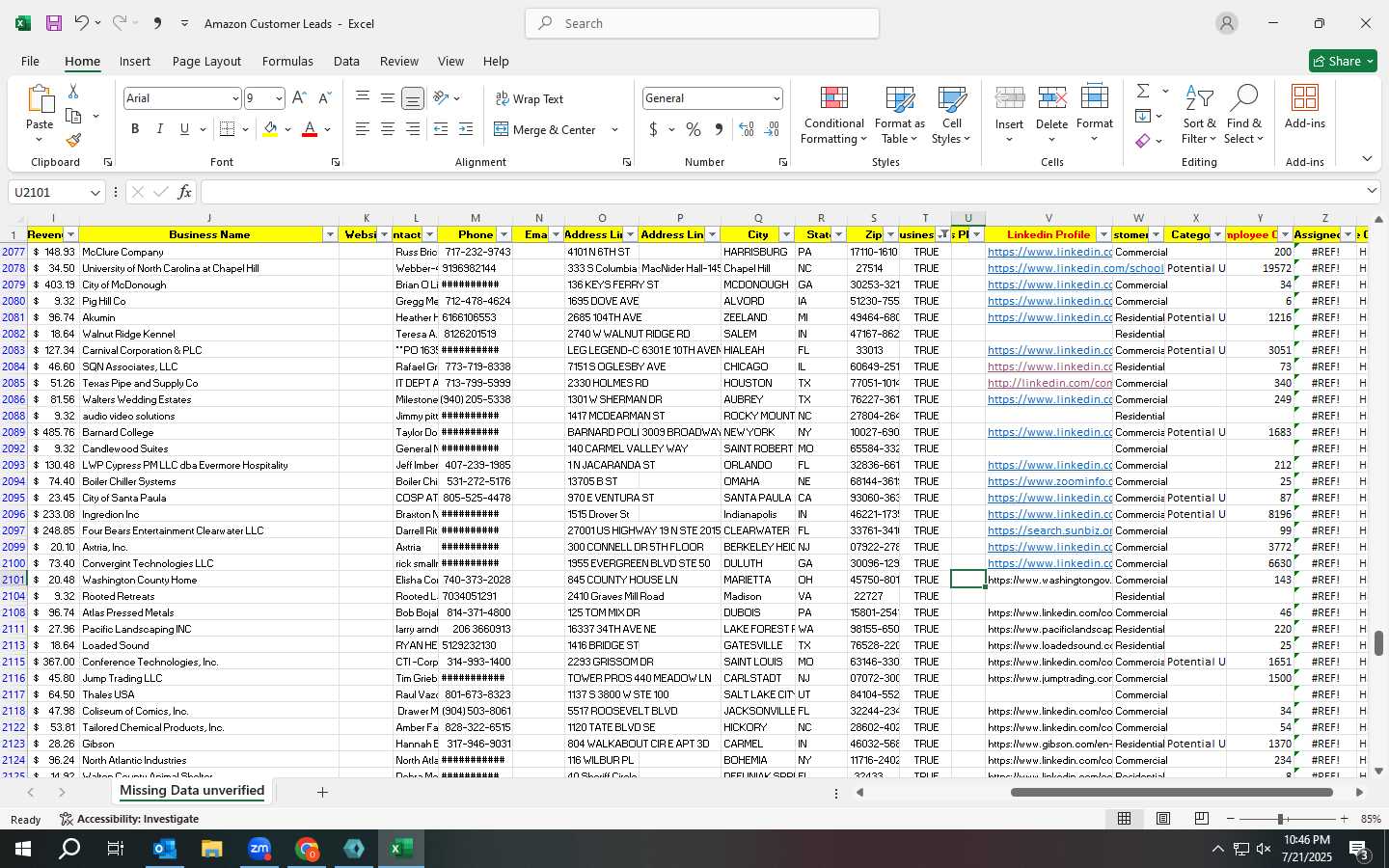Viewport: 1389px width, 868px height.
Task: Click Decrease Indent icon
Action: [x=441, y=129]
